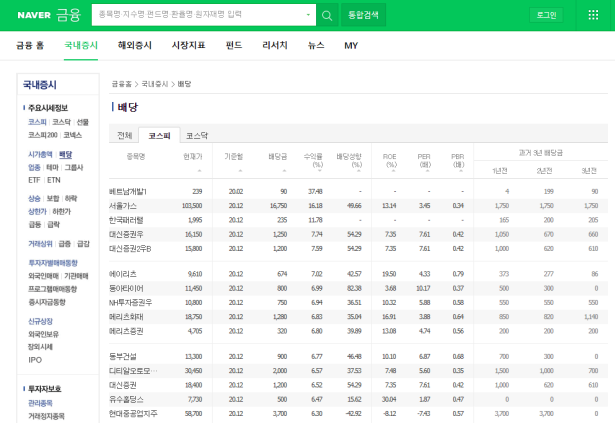
Task: Open the 현대중공업지주 stock row
Action: (x=133, y=414)
